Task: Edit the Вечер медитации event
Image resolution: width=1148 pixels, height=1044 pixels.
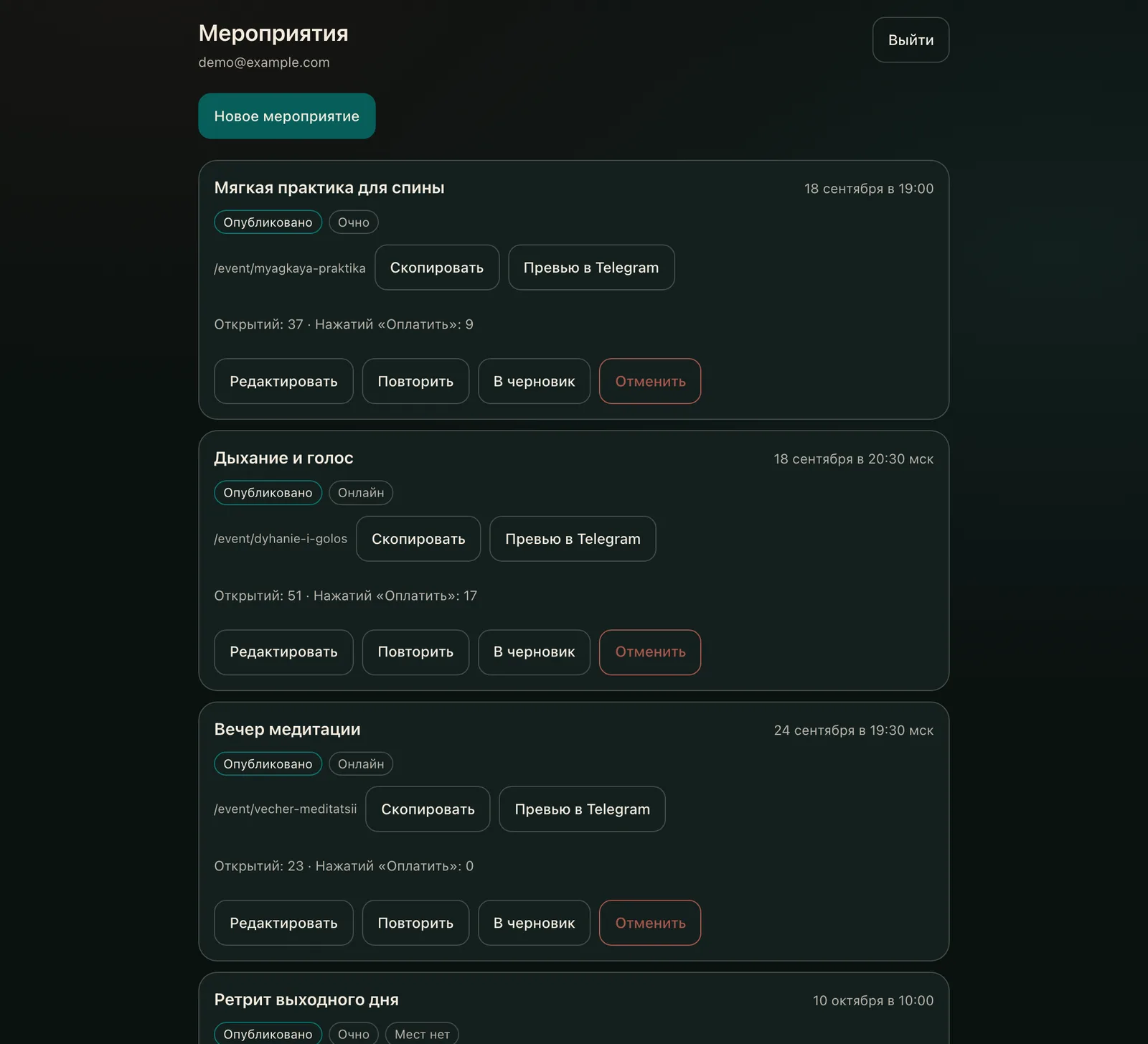Action: pos(283,923)
